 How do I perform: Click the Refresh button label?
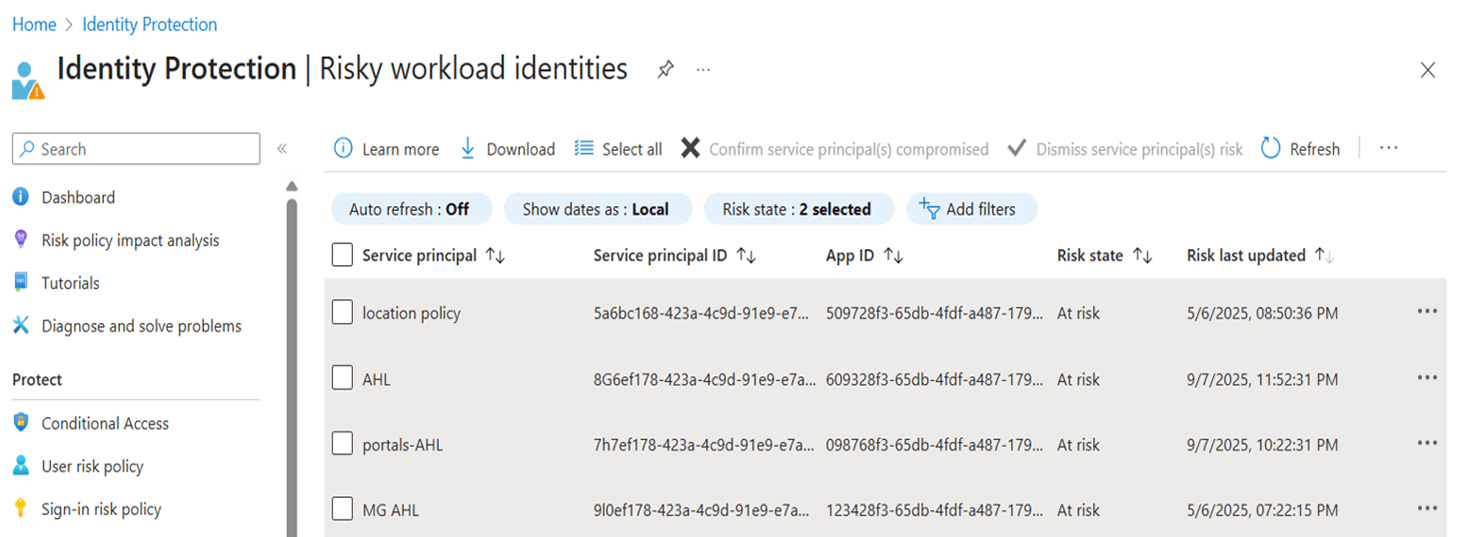(1314, 149)
